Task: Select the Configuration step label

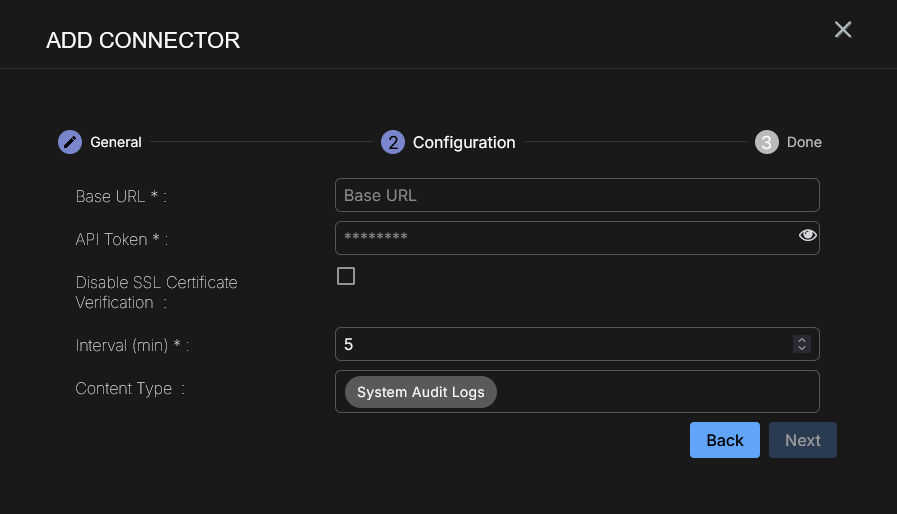Action: [x=464, y=142]
